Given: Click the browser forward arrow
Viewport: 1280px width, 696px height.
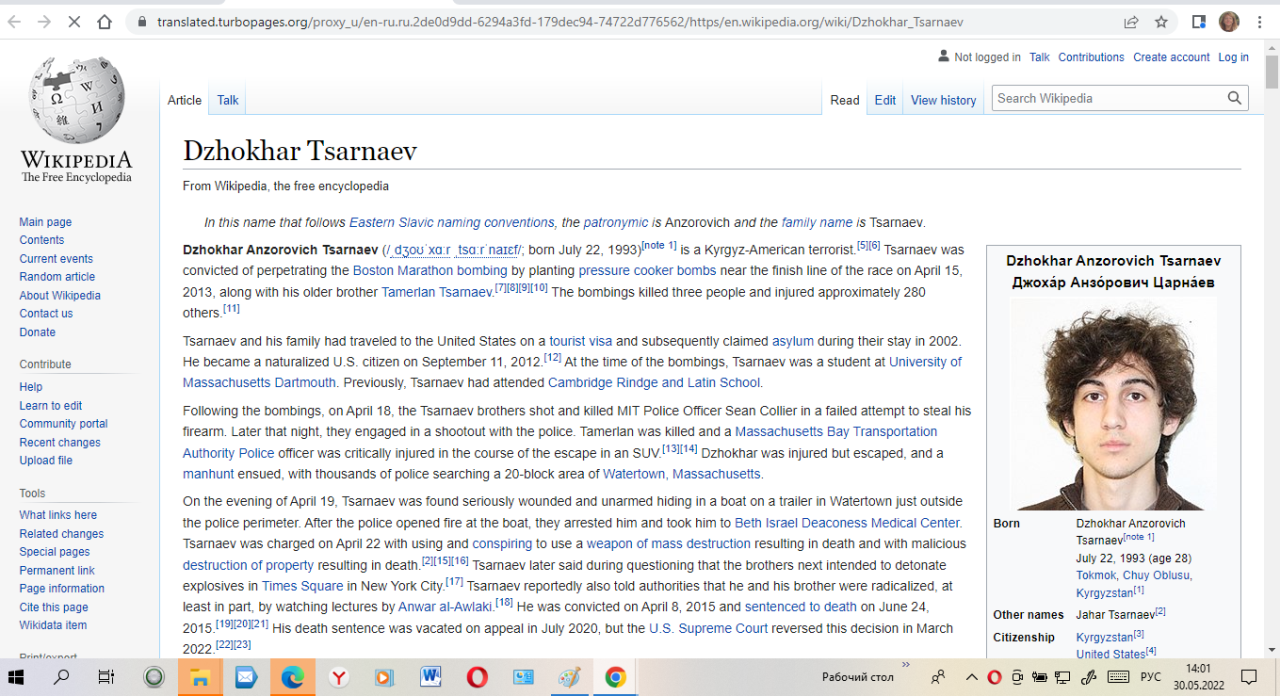Looking at the screenshot, I should [44, 22].
